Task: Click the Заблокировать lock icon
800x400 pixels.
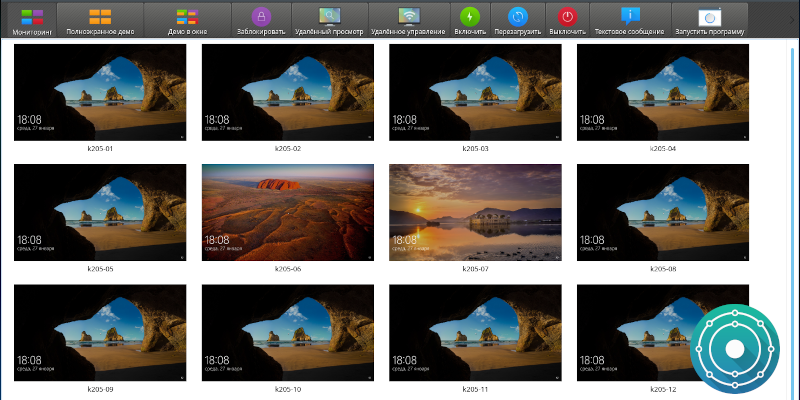Action: [x=261, y=17]
